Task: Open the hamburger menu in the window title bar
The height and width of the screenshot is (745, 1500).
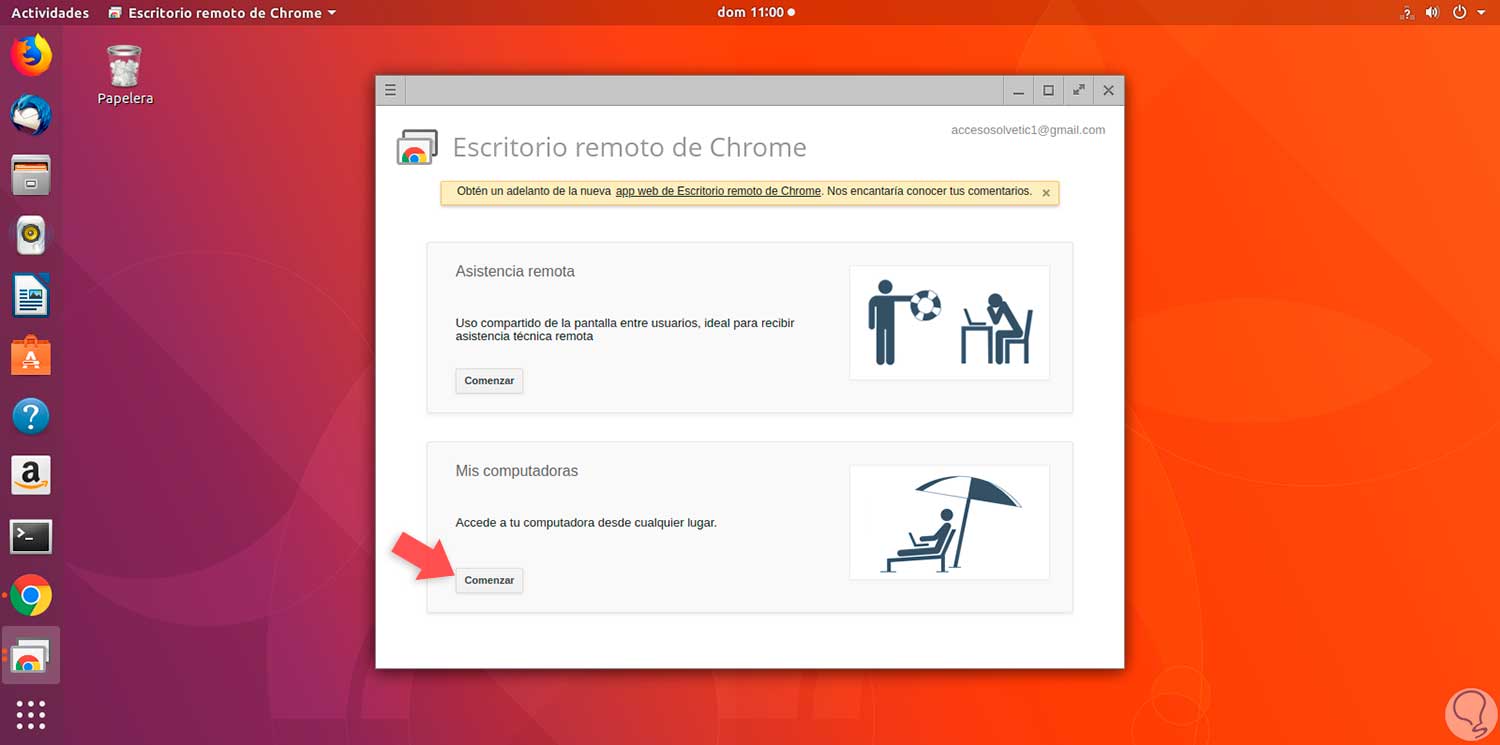Action: [x=391, y=90]
